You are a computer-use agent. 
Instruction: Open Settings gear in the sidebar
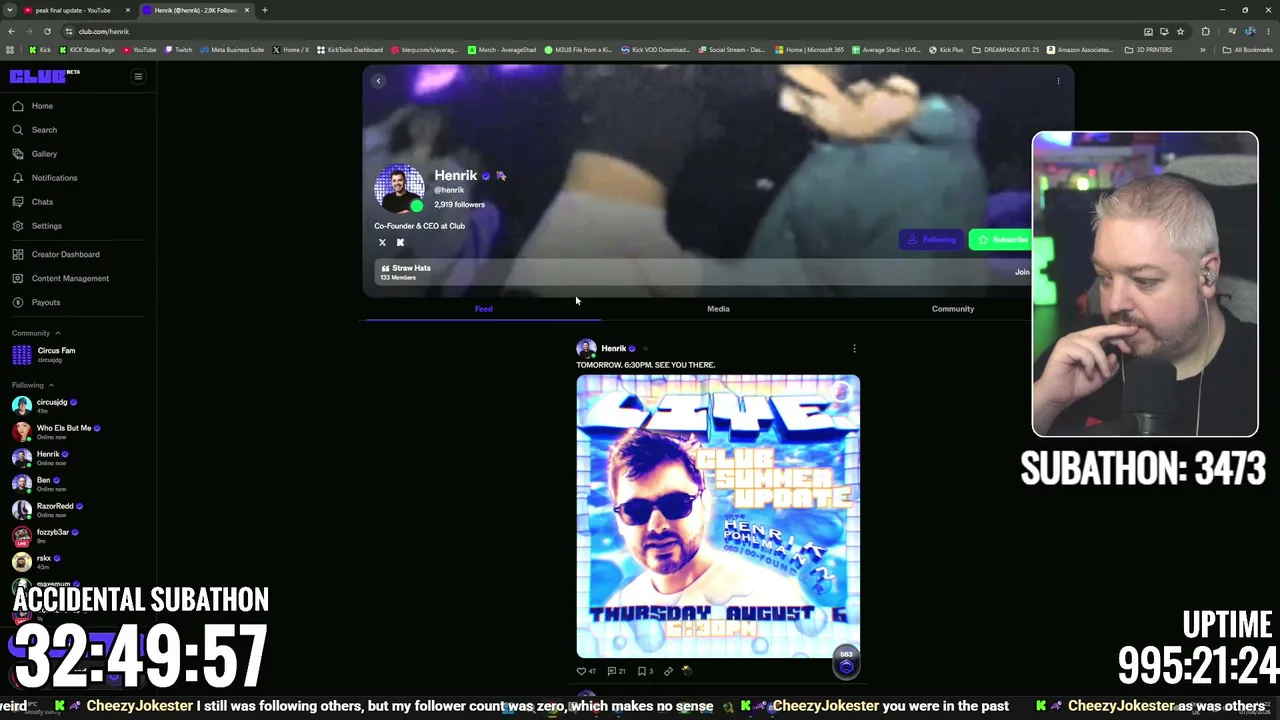[18, 226]
